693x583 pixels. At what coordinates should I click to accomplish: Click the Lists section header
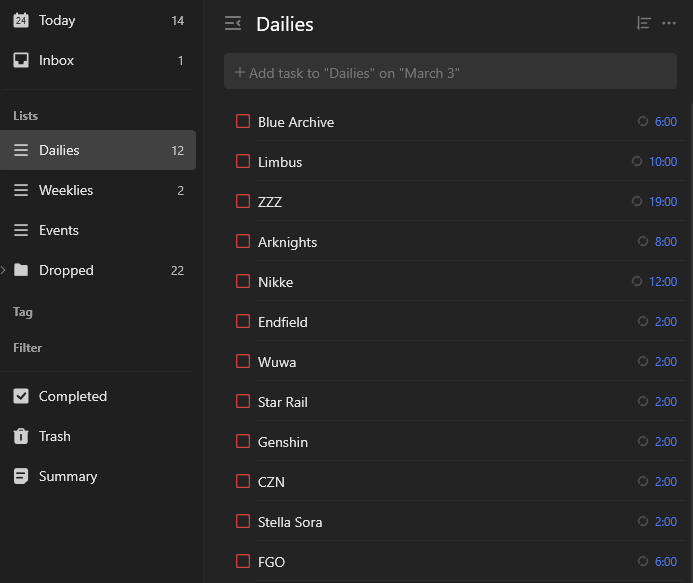pos(26,116)
